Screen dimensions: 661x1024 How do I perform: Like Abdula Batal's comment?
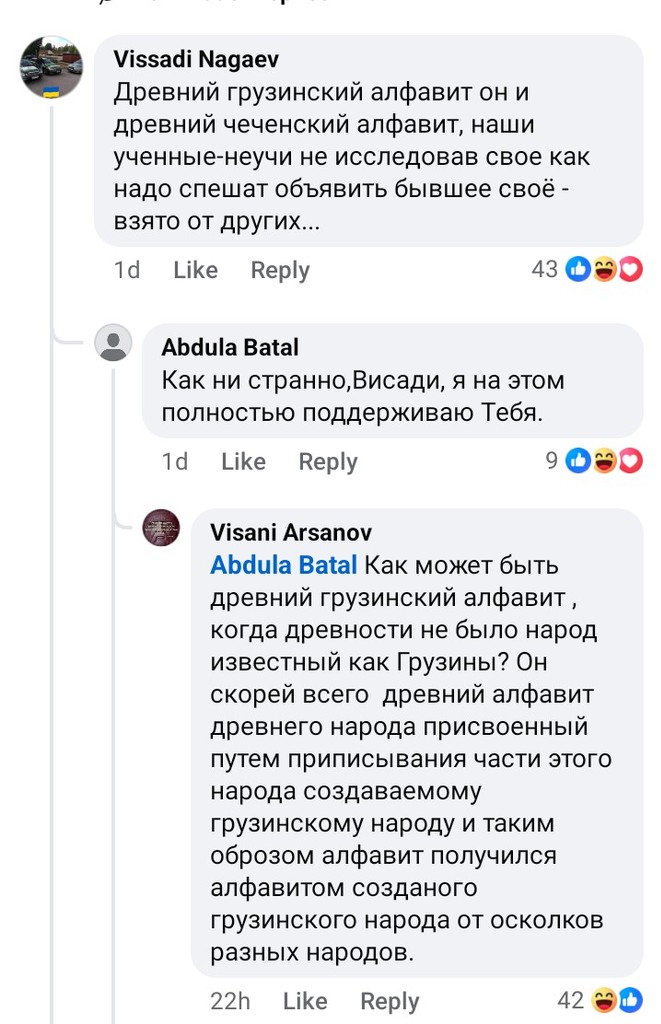coord(243,462)
